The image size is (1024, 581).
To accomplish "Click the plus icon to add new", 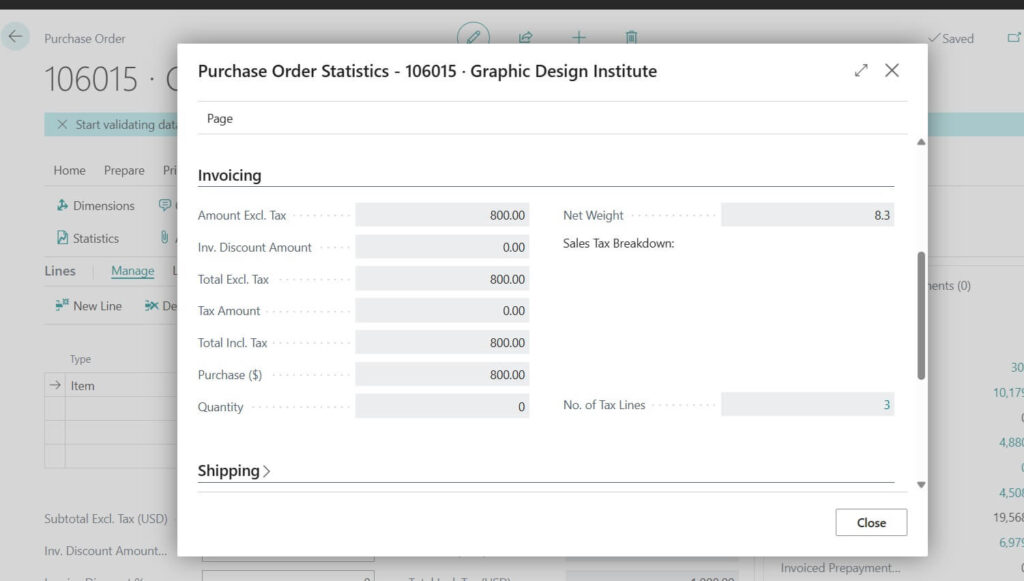I will (578, 37).
